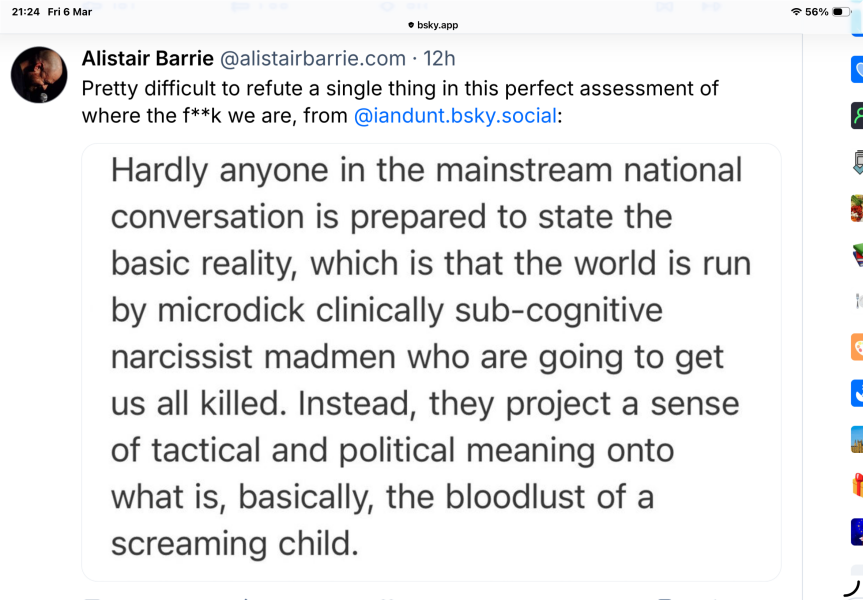
Task: Open the orange app icon in the side strip
Action: pyautogui.click(x=856, y=346)
